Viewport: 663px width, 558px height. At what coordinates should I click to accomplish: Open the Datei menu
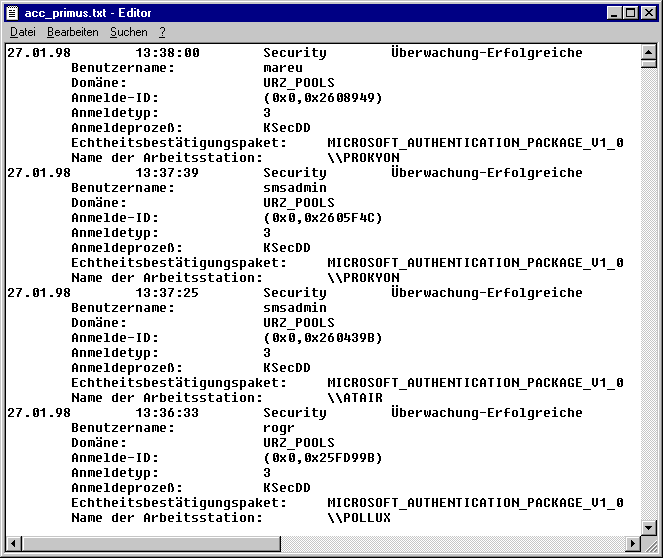[23, 32]
